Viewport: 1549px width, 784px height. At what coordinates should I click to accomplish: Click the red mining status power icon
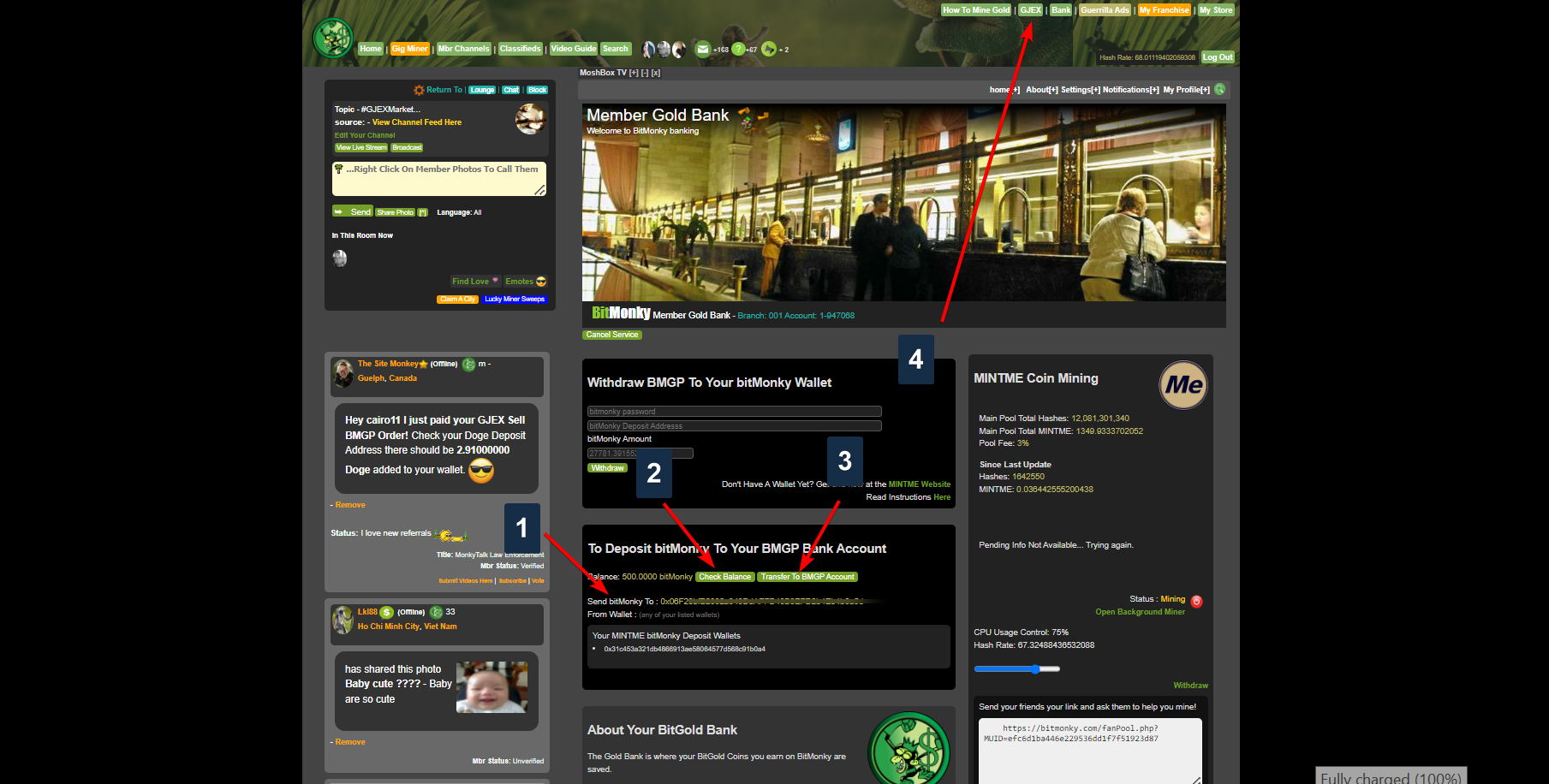[x=1197, y=602]
